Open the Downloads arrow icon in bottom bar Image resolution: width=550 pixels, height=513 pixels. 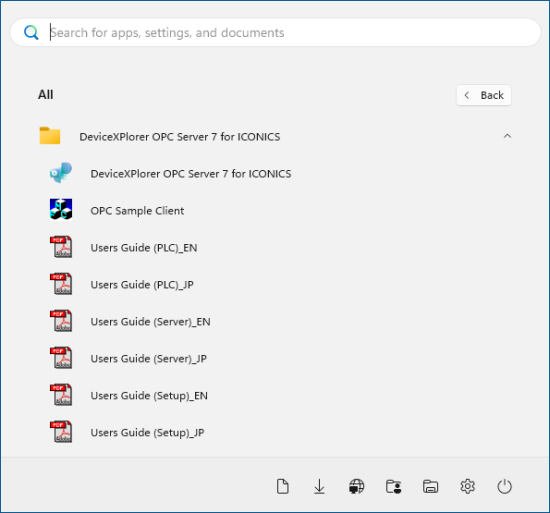tap(320, 487)
